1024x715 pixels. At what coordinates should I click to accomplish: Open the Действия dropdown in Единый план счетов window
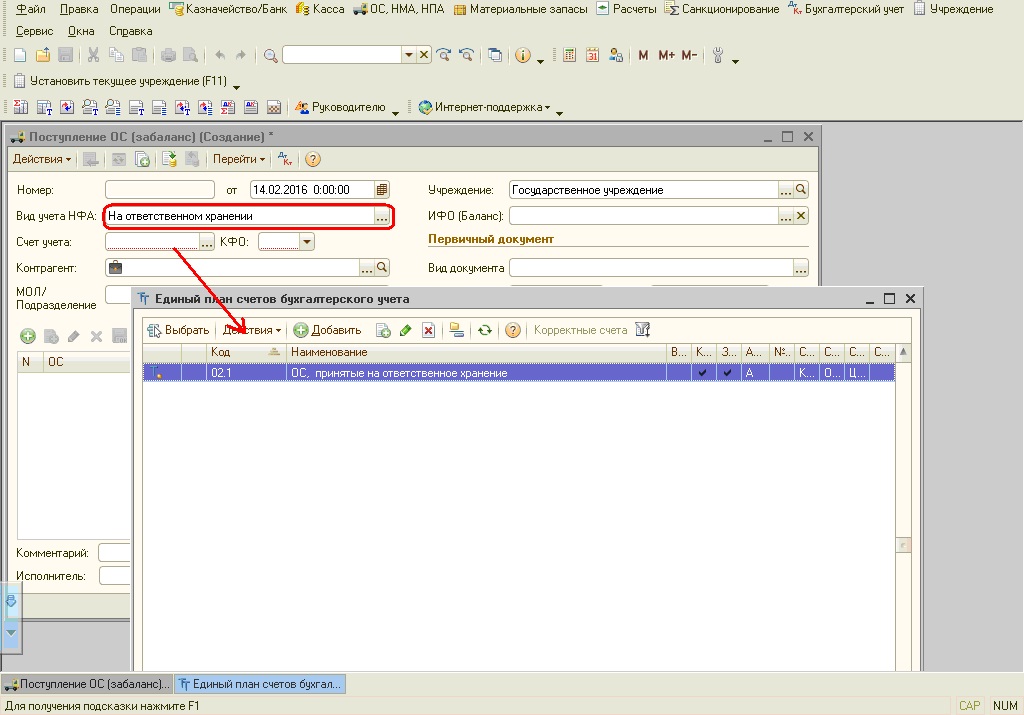[x=251, y=330]
